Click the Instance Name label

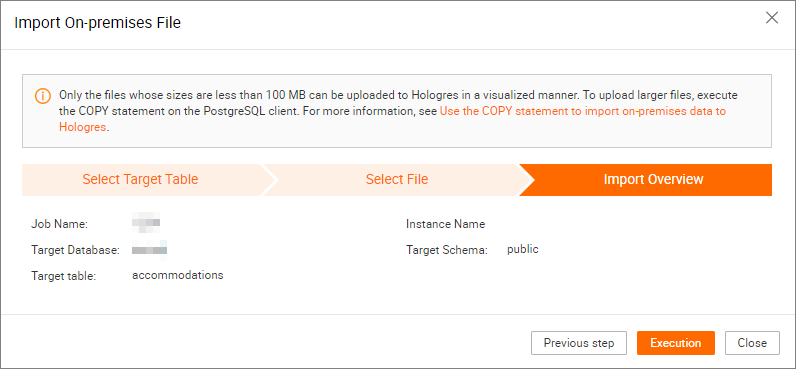click(x=446, y=224)
